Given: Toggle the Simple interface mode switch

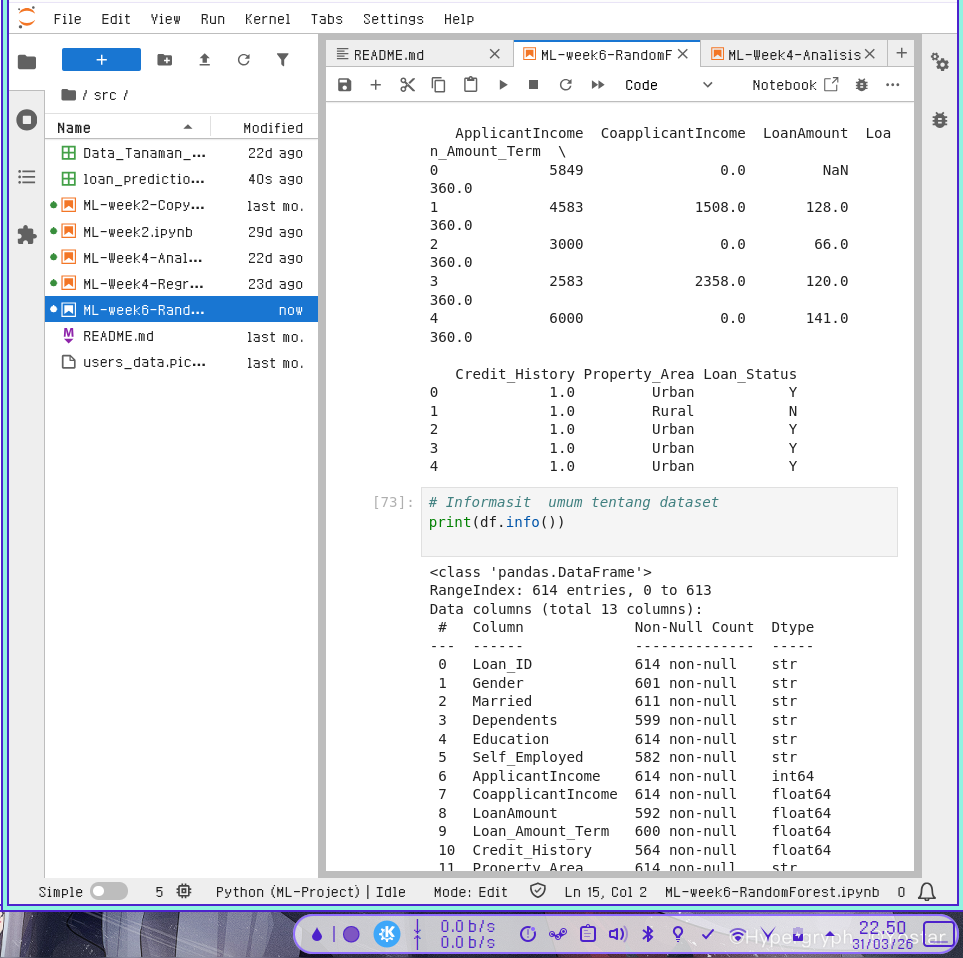Looking at the screenshot, I should [109, 891].
